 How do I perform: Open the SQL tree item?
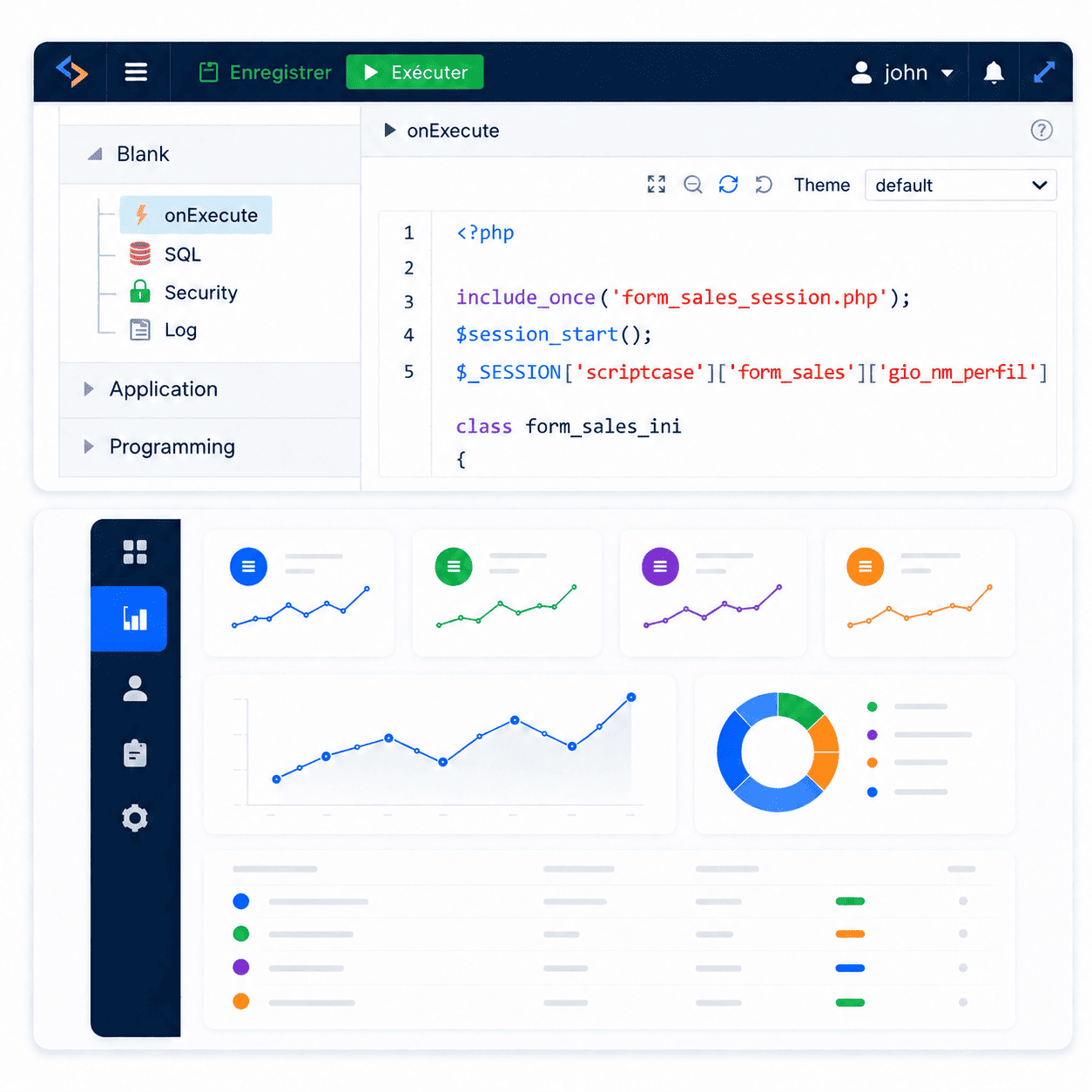[165, 254]
